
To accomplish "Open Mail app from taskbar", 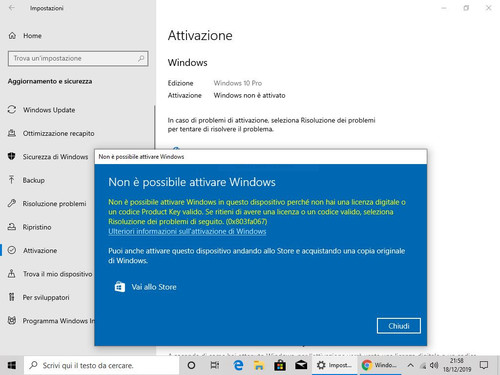I will pyautogui.click(x=301, y=365).
